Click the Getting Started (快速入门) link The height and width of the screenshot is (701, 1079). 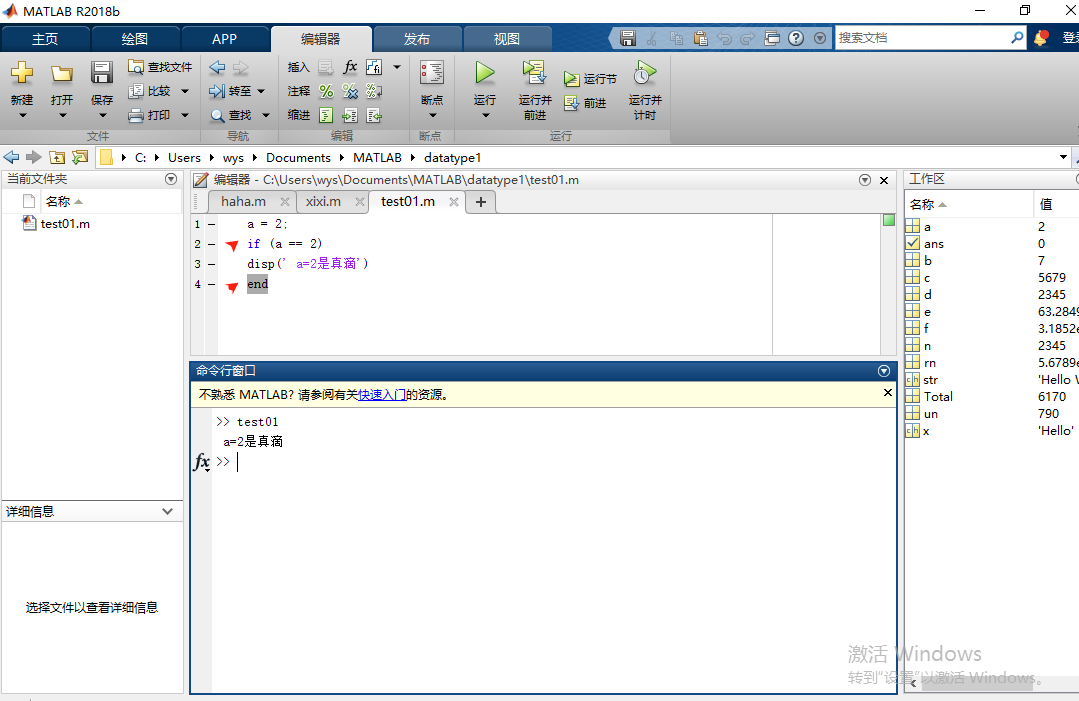(x=382, y=395)
